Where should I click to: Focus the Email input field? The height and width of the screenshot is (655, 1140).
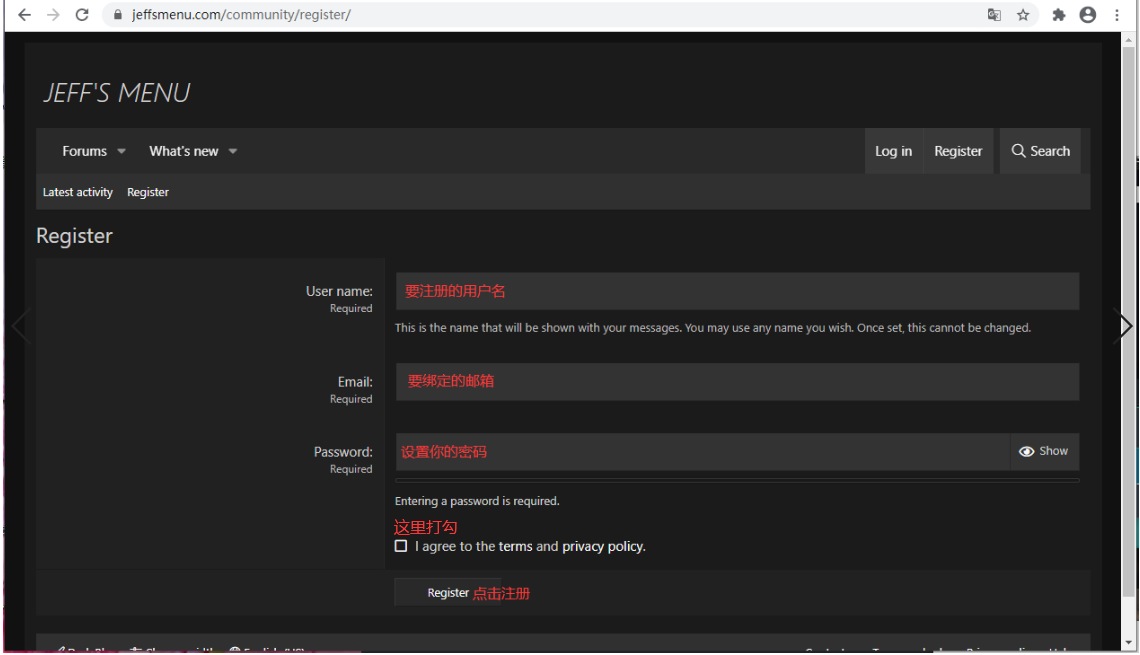737,382
